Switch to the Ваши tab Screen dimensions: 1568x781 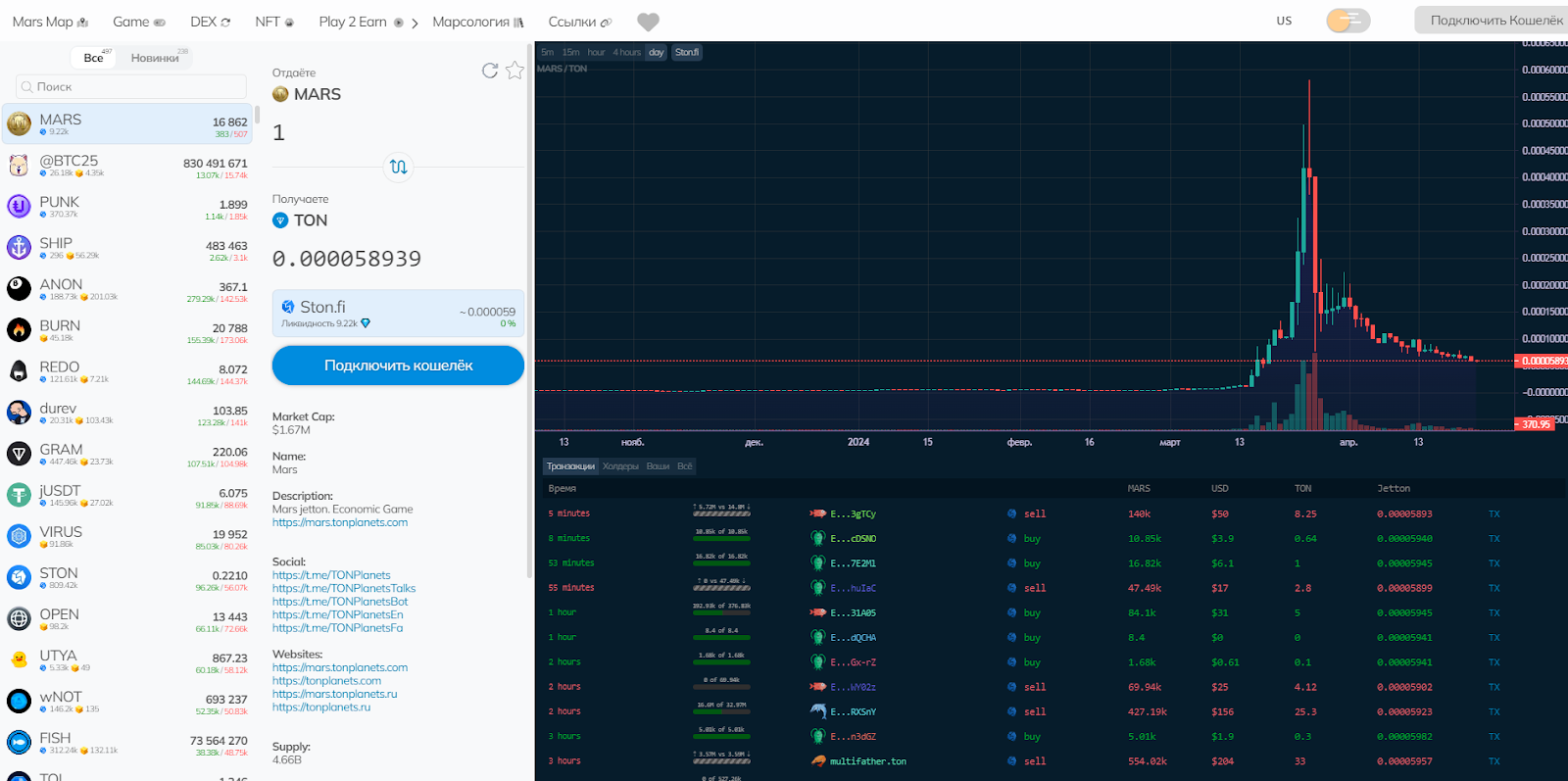coord(658,466)
